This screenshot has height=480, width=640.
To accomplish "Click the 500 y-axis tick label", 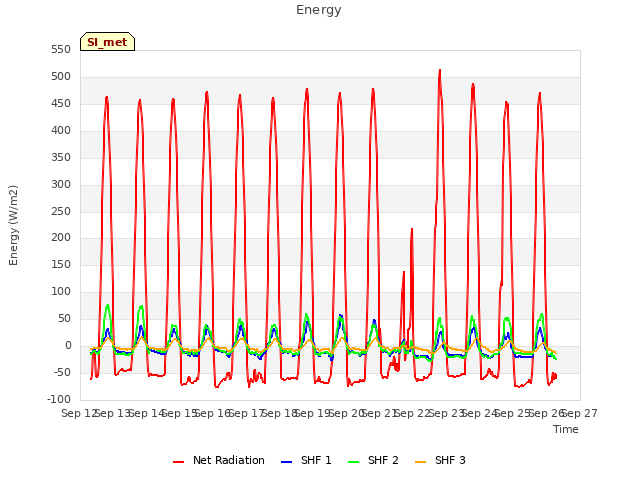I will [61, 77].
